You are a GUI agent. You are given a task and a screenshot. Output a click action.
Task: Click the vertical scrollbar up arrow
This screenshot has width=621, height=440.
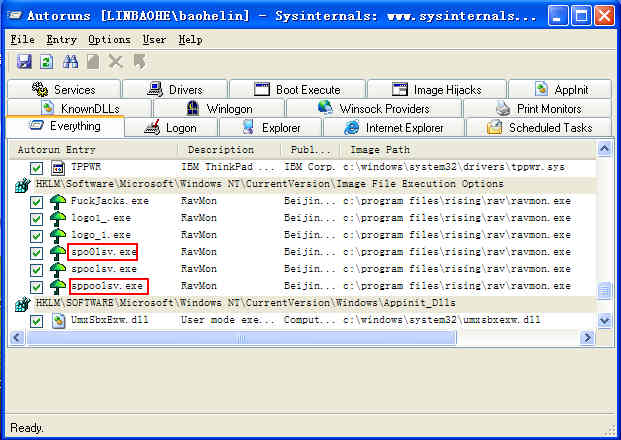tap(604, 149)
